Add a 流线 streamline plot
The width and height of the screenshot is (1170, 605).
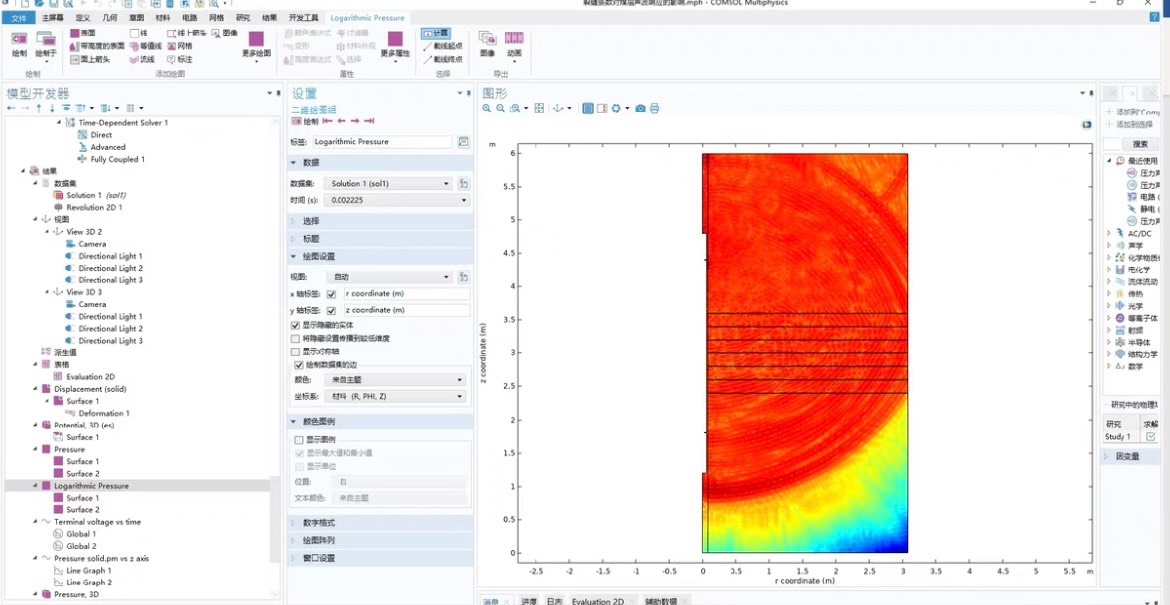coord(143,59)
